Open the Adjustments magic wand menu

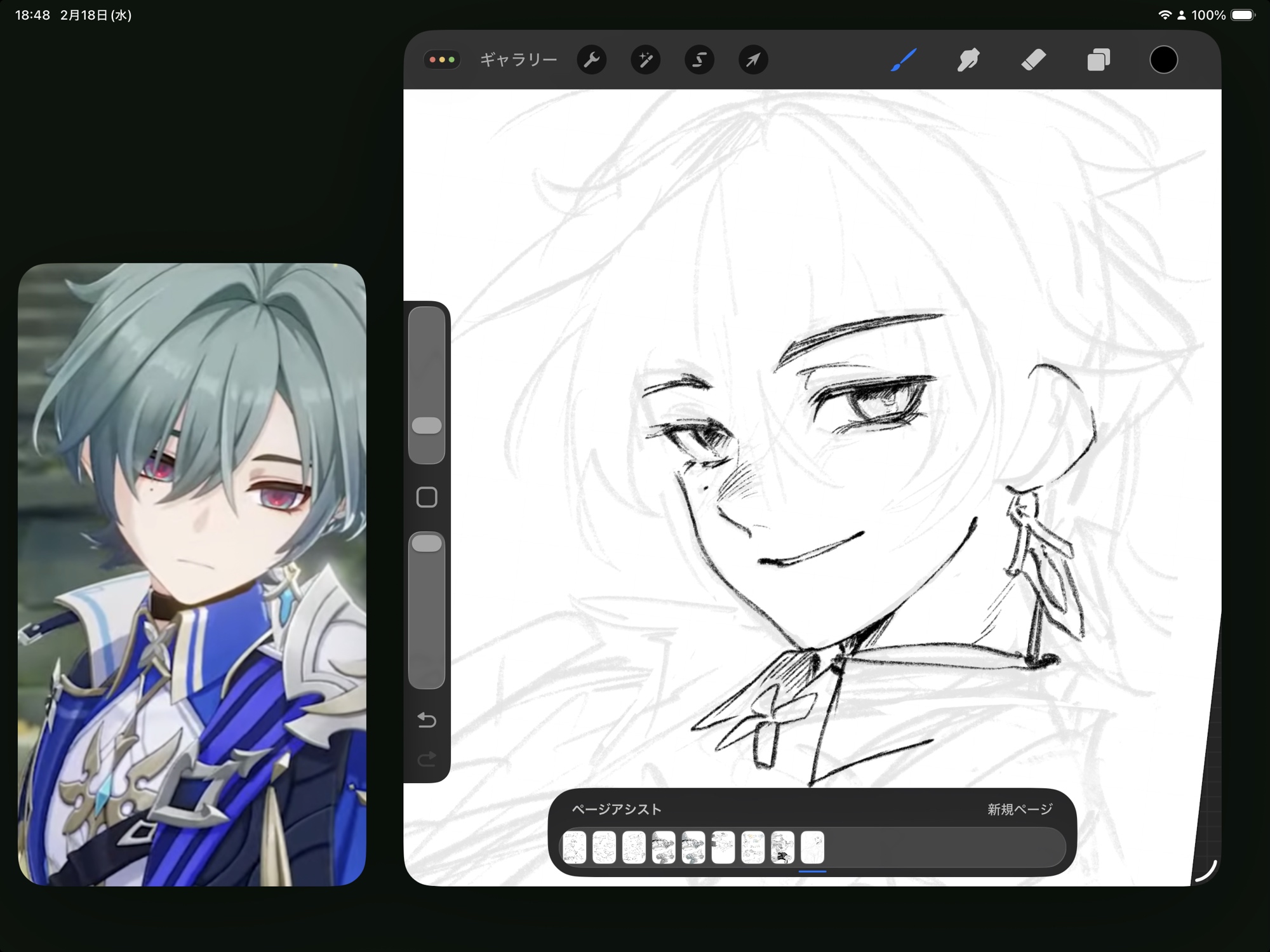click(645, 60)
